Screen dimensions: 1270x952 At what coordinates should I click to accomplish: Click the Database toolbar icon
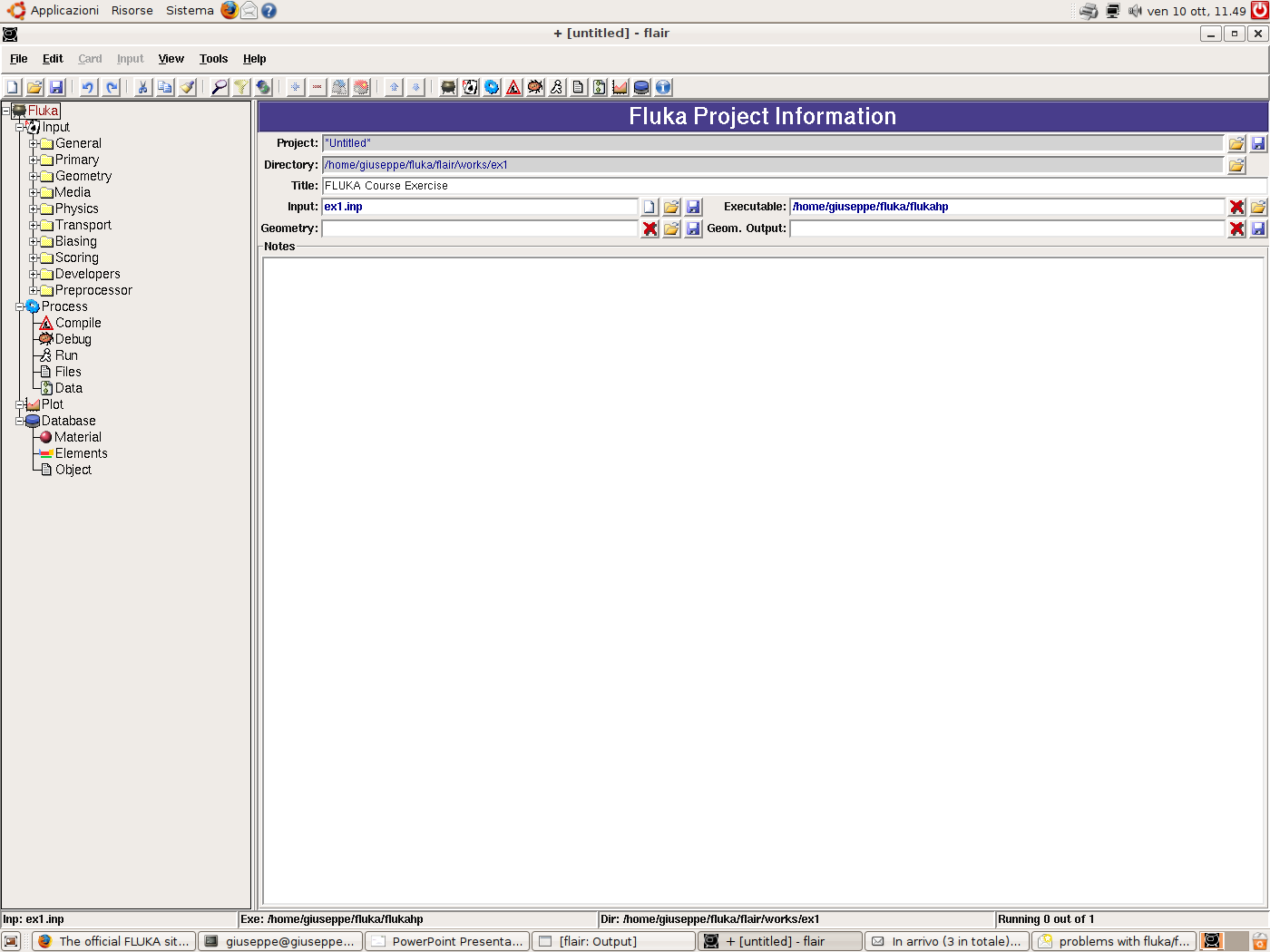(641, 87)
